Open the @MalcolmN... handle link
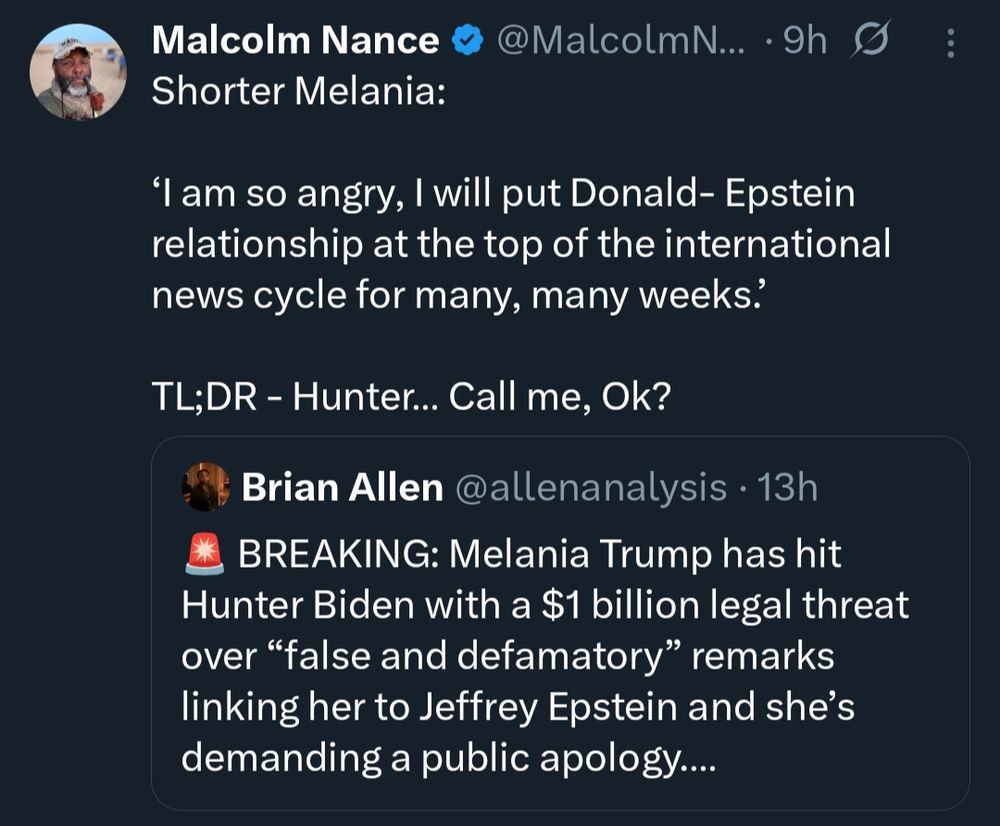The image size is (1000, 826). tap(621, 41)
